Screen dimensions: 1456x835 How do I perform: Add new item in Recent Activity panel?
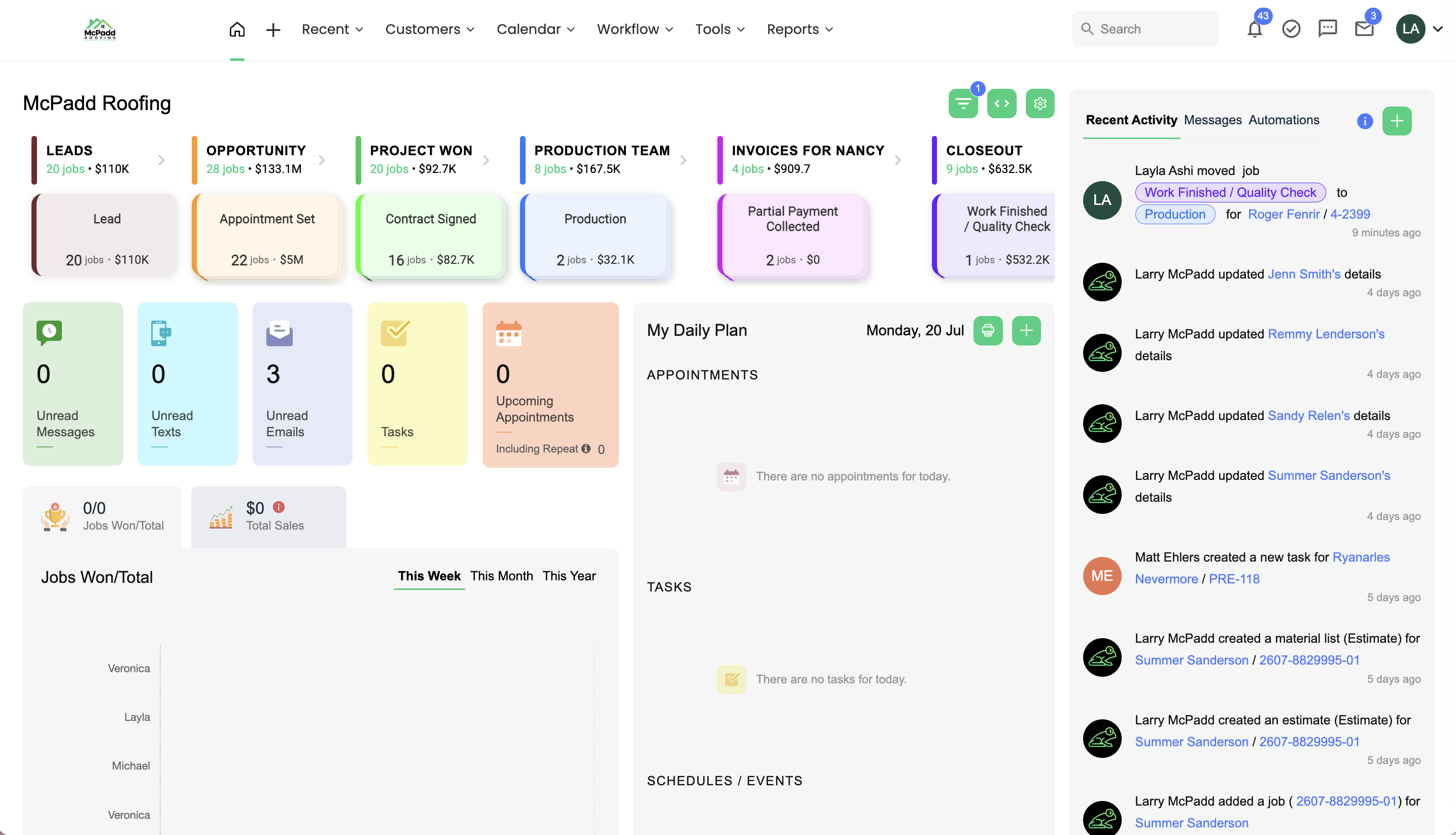(1397, 121)
